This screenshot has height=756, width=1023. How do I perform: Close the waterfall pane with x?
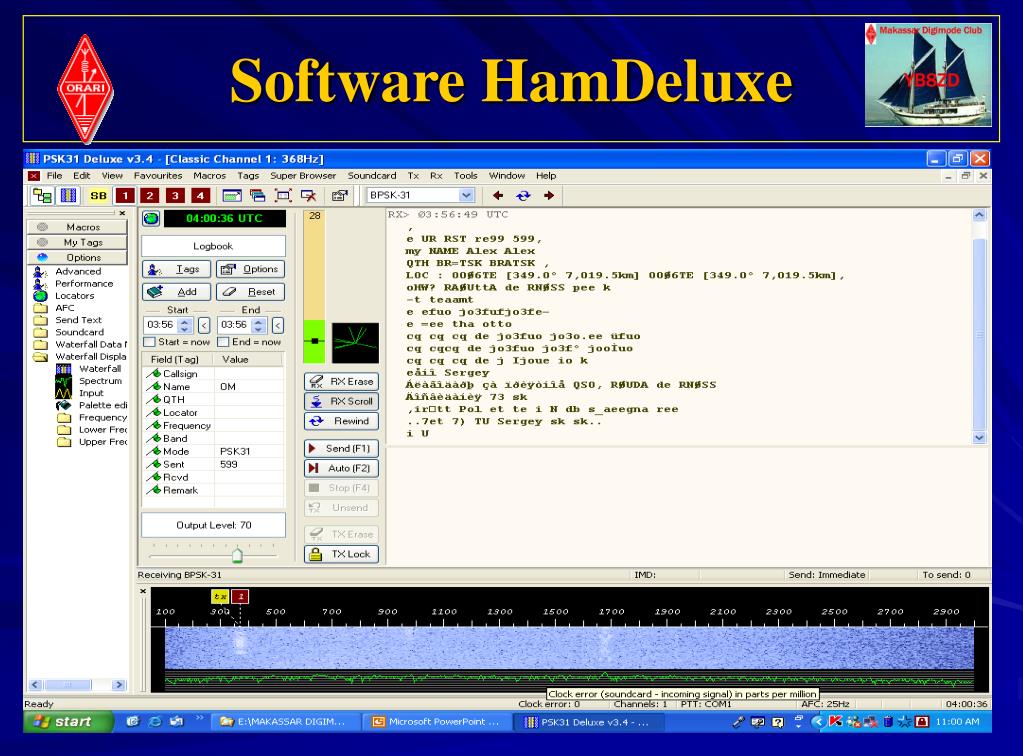(143, 591)
